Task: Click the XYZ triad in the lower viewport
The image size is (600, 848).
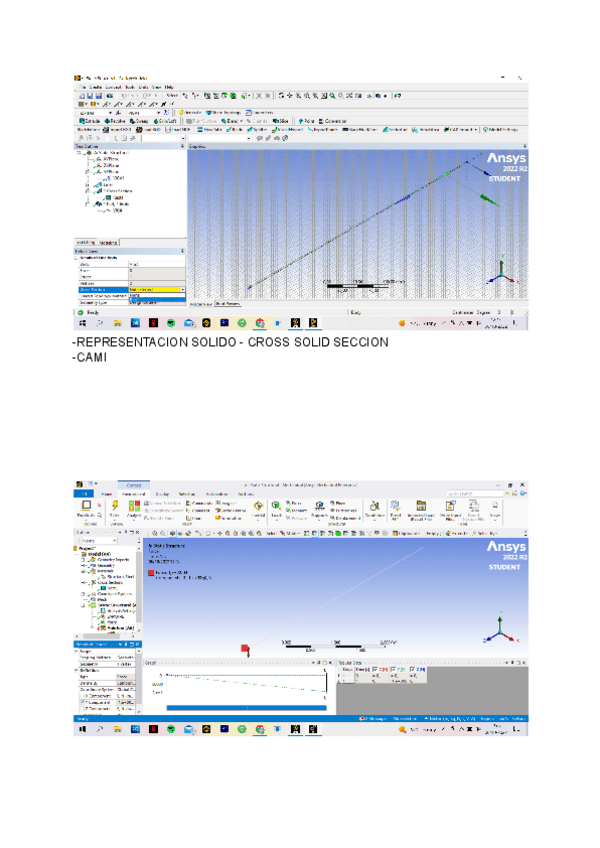Action: [502, 629]
